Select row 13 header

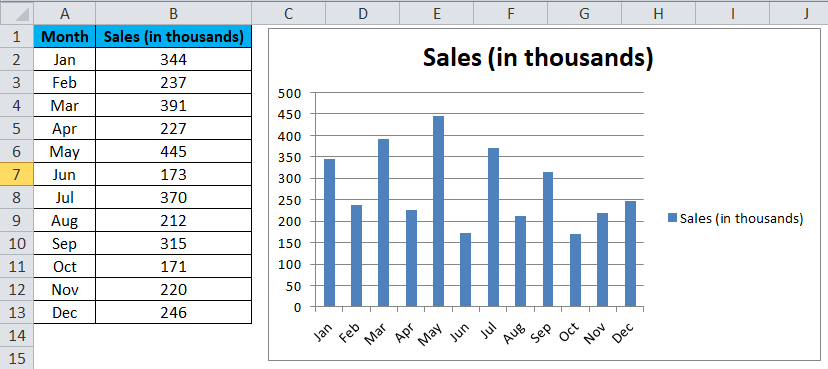pos(16,313)
